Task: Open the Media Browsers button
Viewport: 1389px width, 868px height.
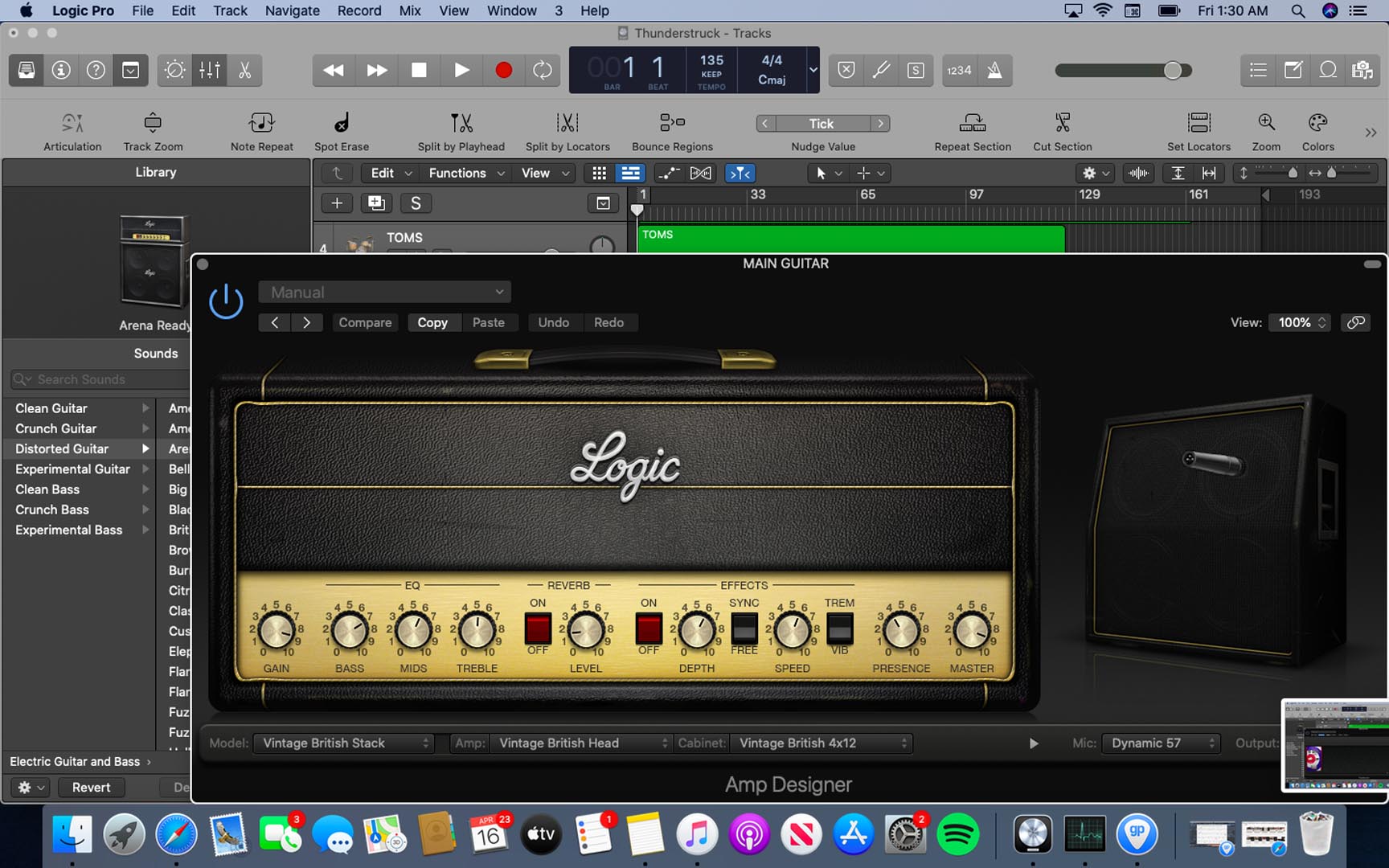Action: pos(1362,70)
